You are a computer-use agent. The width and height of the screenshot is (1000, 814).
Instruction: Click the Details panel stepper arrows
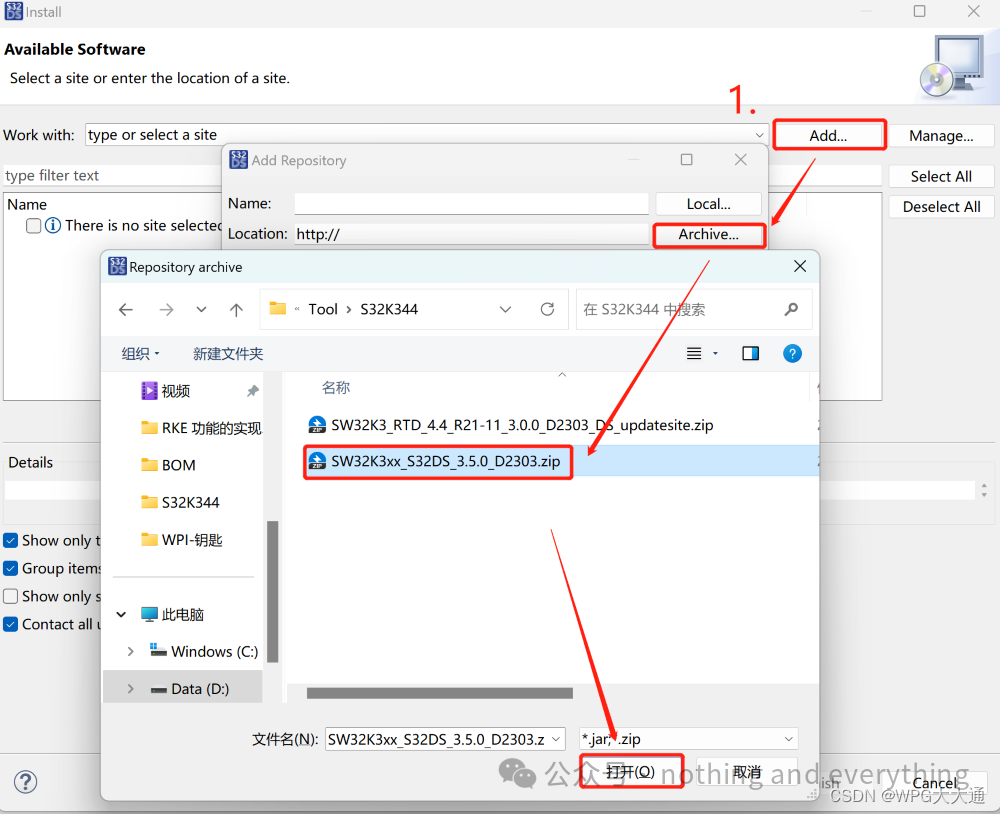(x=984, y=490)
